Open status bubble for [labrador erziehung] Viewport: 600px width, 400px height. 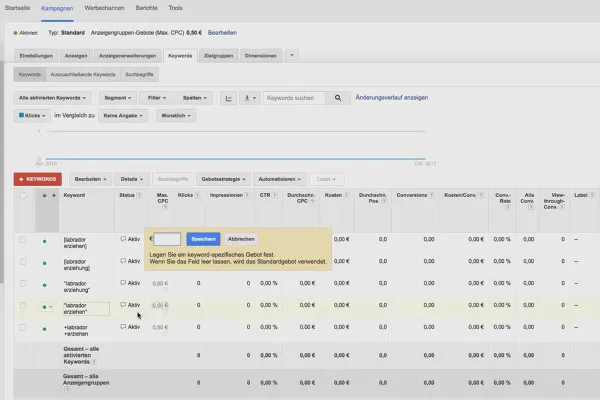point(123,261)
